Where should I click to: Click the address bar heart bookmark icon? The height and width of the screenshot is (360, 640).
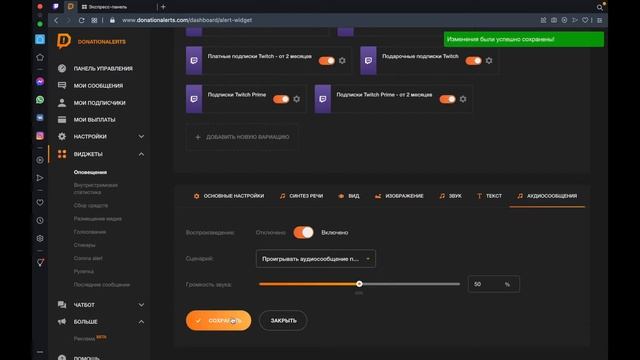(x=585, y=20)
